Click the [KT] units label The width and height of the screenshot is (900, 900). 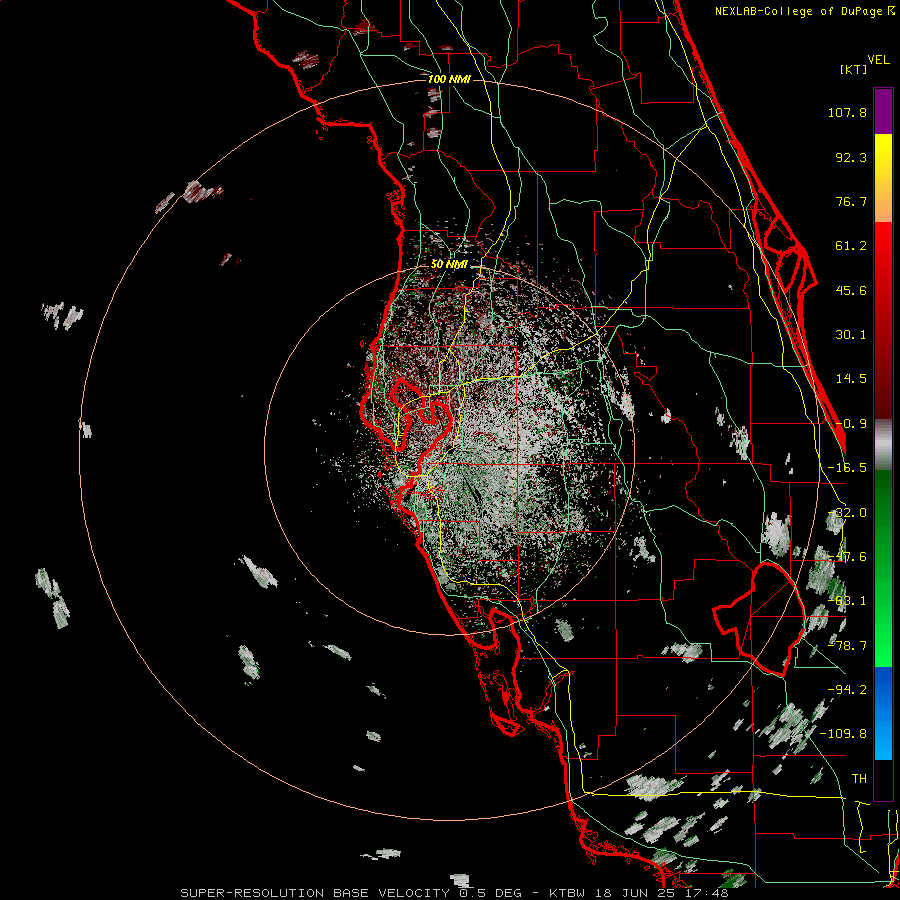pos(854,69)
